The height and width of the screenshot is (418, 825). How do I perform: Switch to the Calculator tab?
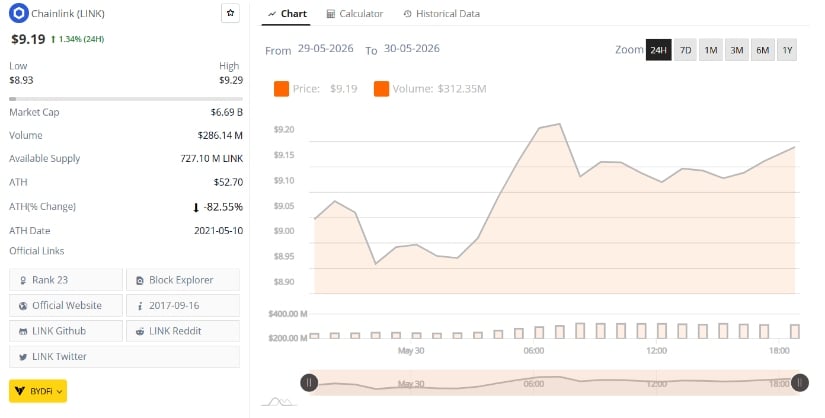point(355,14)
